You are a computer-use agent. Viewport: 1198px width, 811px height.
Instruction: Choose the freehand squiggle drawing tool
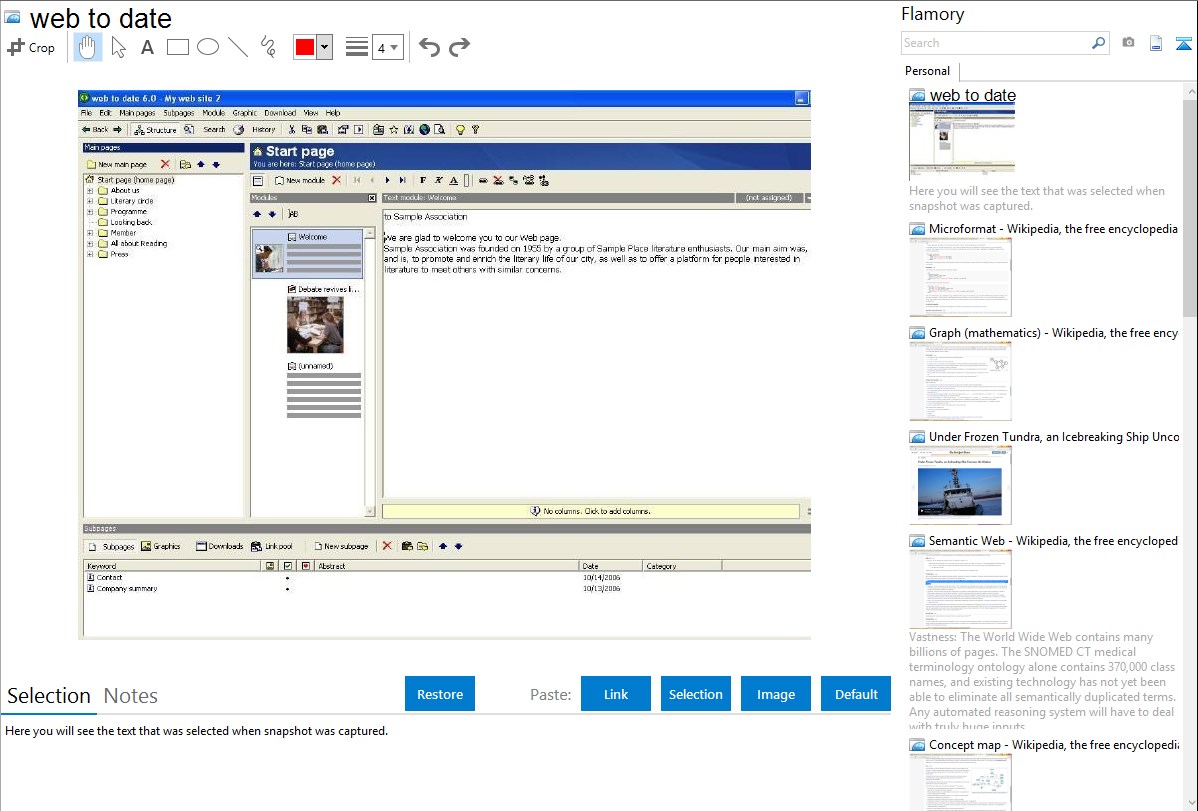point(267,47)
